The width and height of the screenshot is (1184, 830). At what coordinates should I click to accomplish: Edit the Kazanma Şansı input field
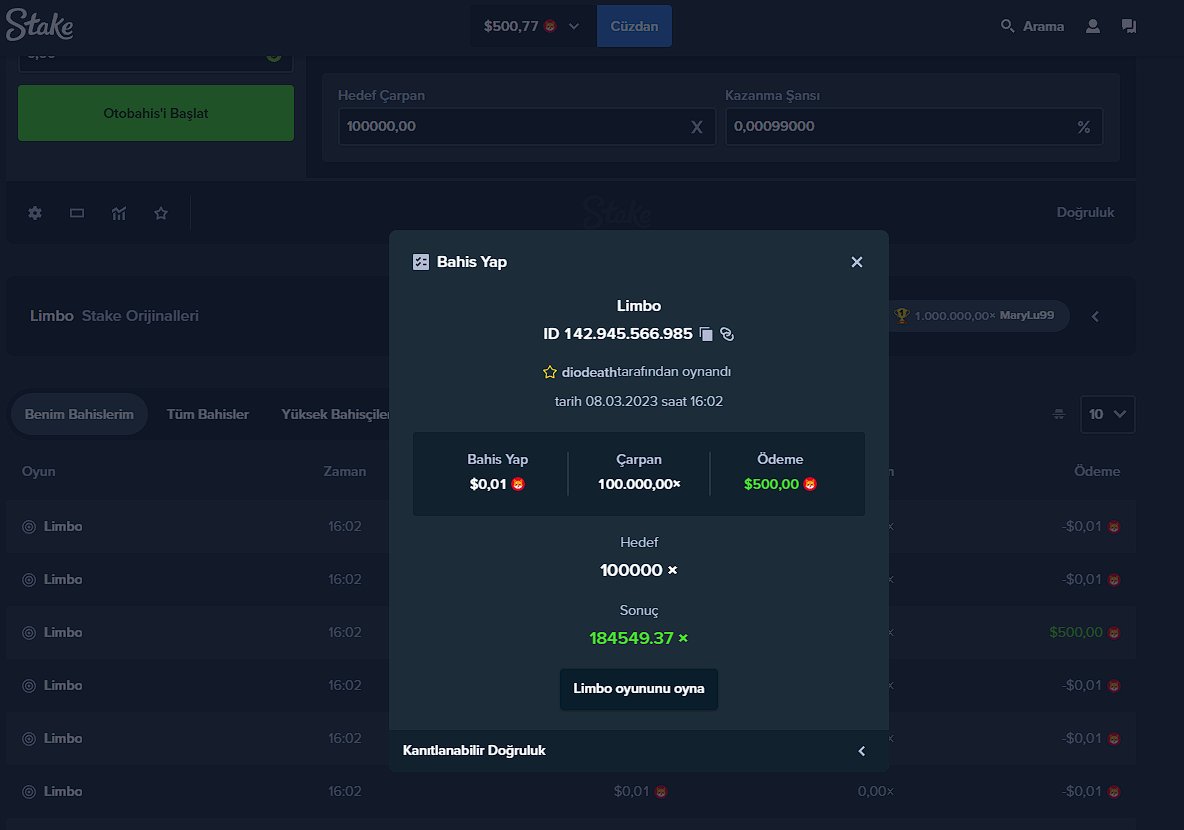coord(914,127)
